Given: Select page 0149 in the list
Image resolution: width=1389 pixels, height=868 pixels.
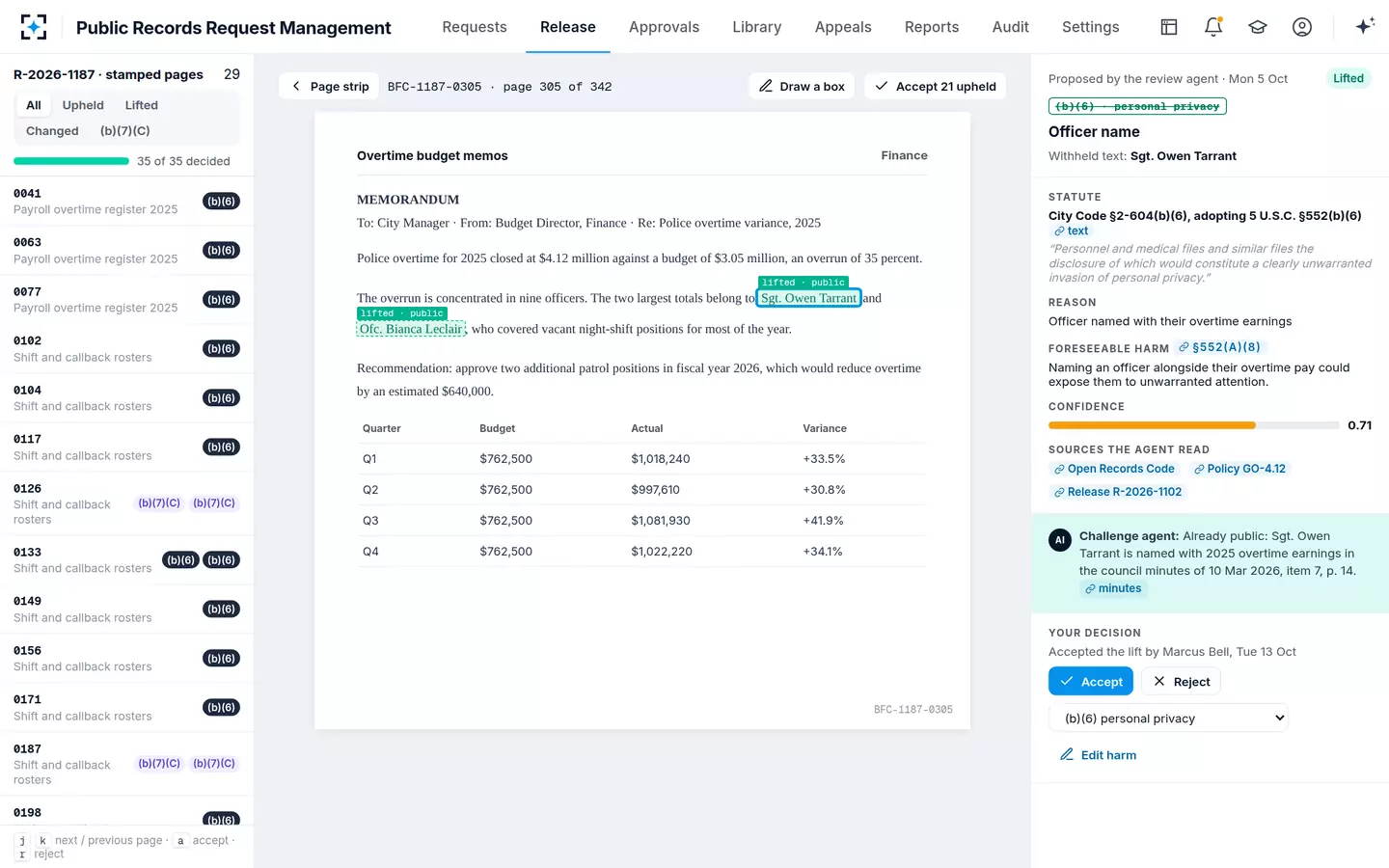Looking at the screenshot, I should coord(126,610).
